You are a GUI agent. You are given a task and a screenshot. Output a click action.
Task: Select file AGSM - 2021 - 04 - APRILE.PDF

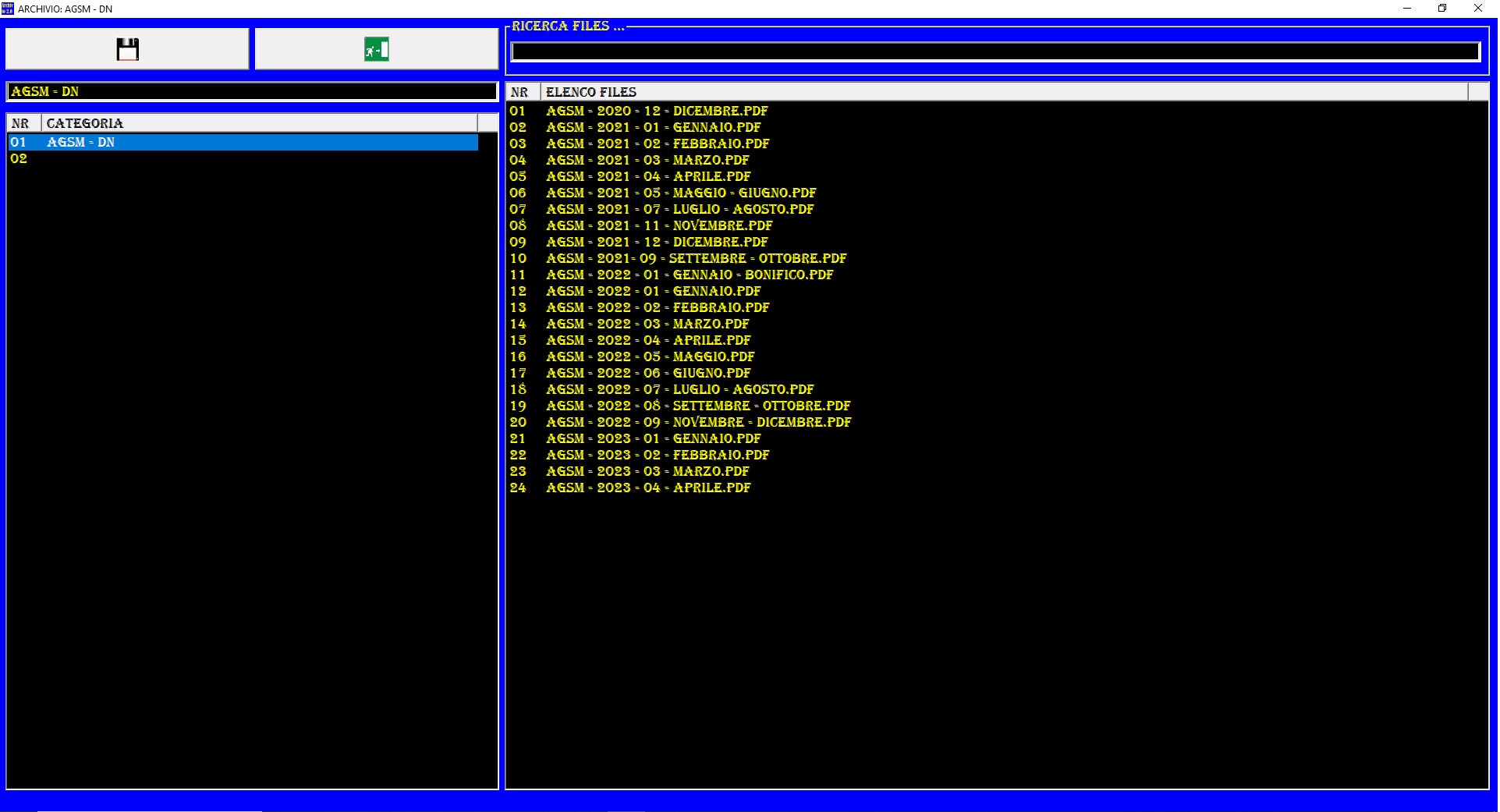pos(648,176)
